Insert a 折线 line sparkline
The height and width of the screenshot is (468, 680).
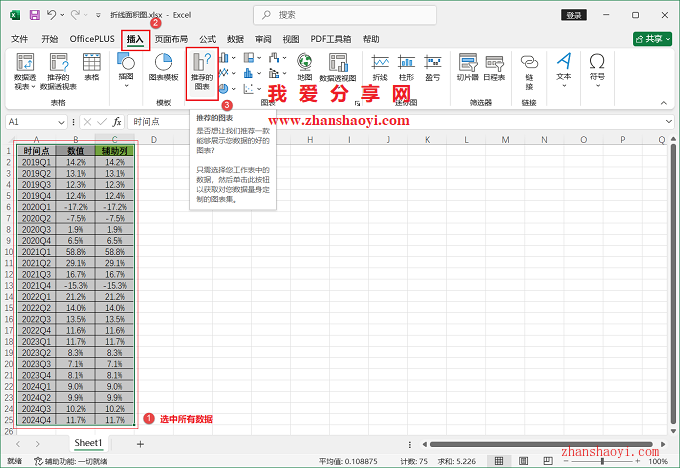tap(380, 67)
